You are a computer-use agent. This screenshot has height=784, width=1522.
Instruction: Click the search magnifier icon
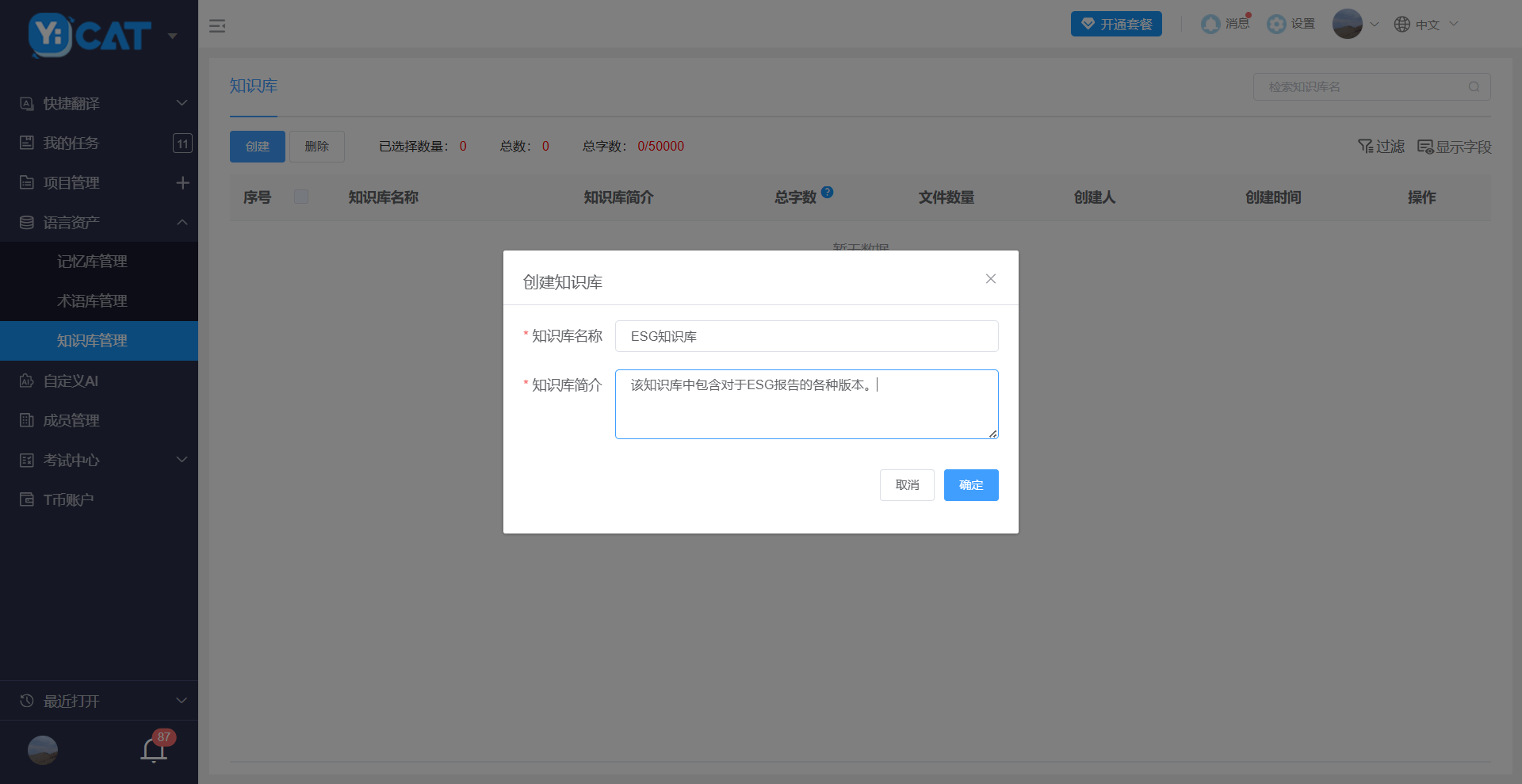click(x=1474, y=87)
